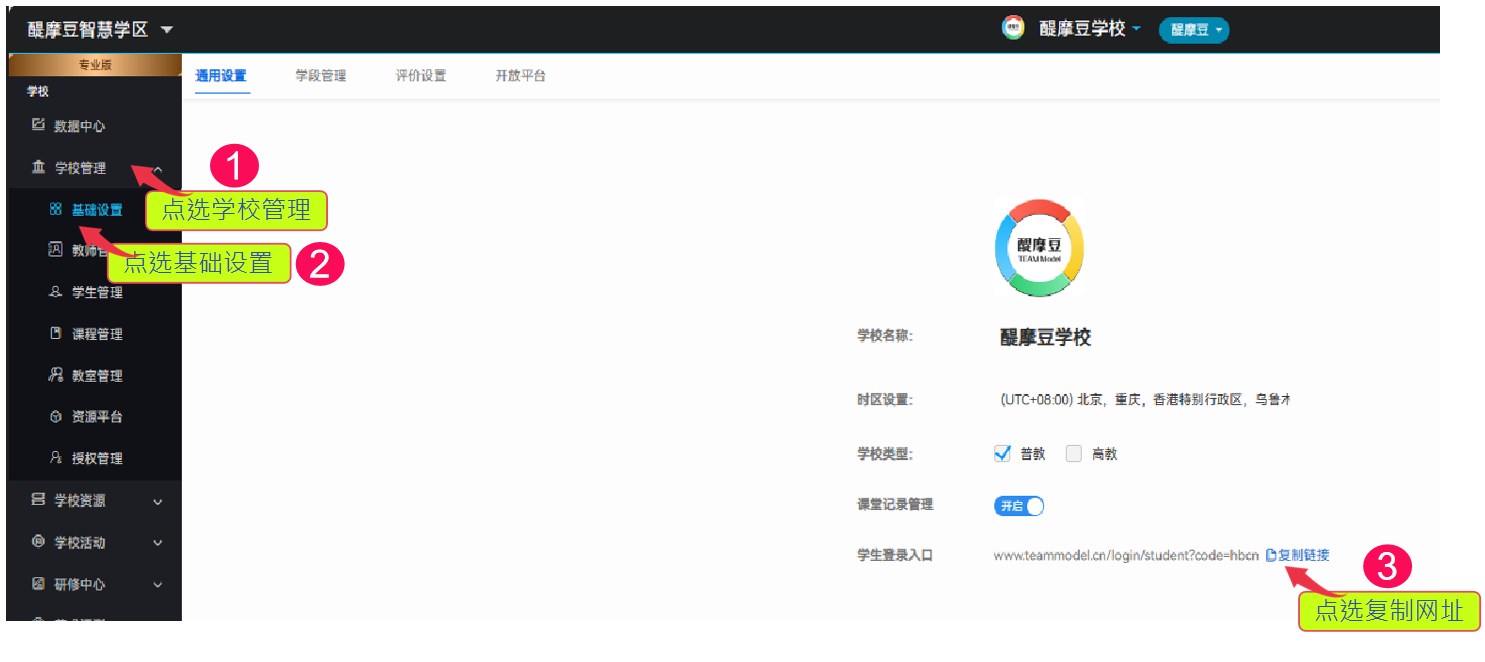Image resolution: width=1485 pixels, height=662 pixels.
Task: Open 教师管理 via its sidebar icon
Action: (x=55, y=250)
